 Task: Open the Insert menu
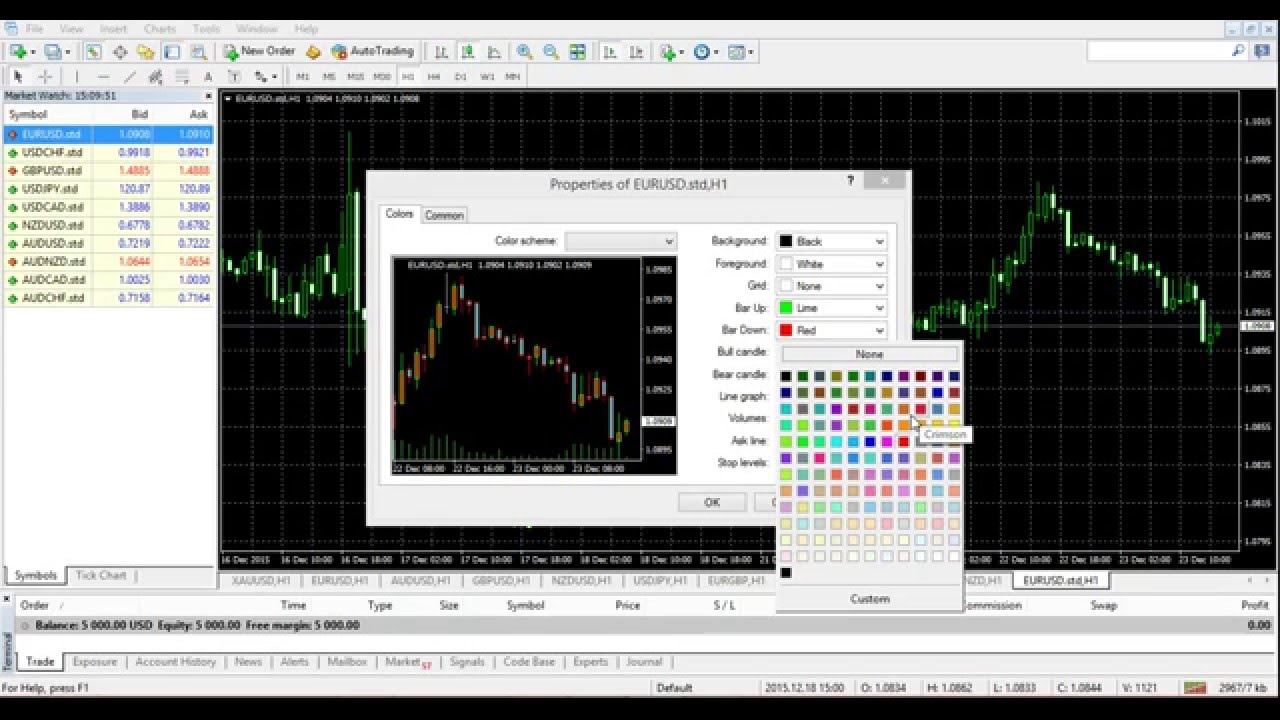[x=113, y=29]
